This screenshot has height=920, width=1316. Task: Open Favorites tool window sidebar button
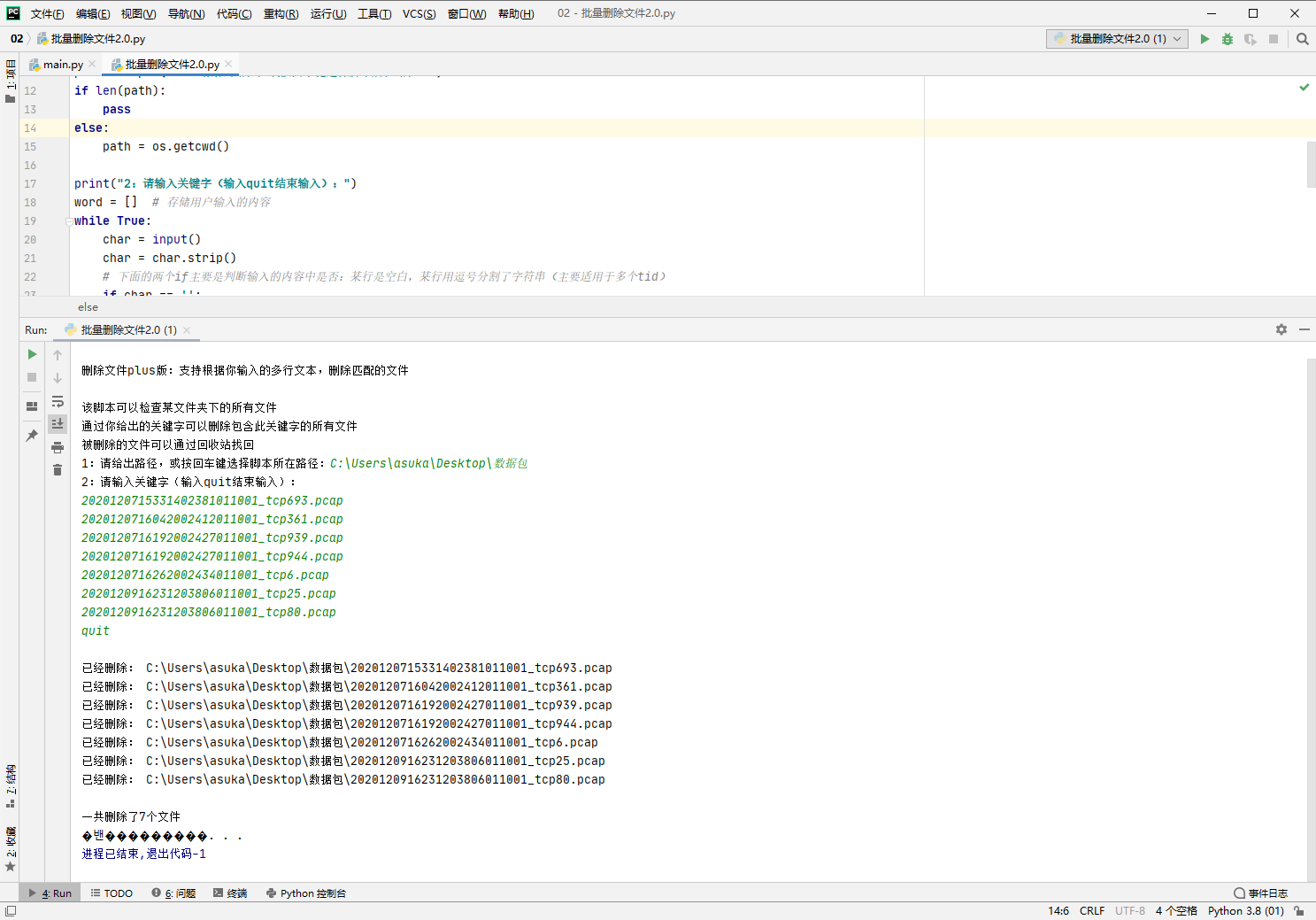pyautogui.click(x=11, y=849)
